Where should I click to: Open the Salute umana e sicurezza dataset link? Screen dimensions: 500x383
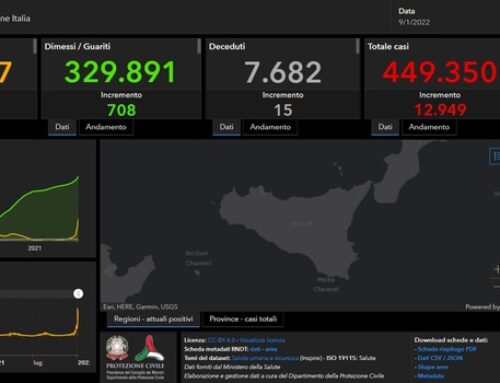pos(265,358)
